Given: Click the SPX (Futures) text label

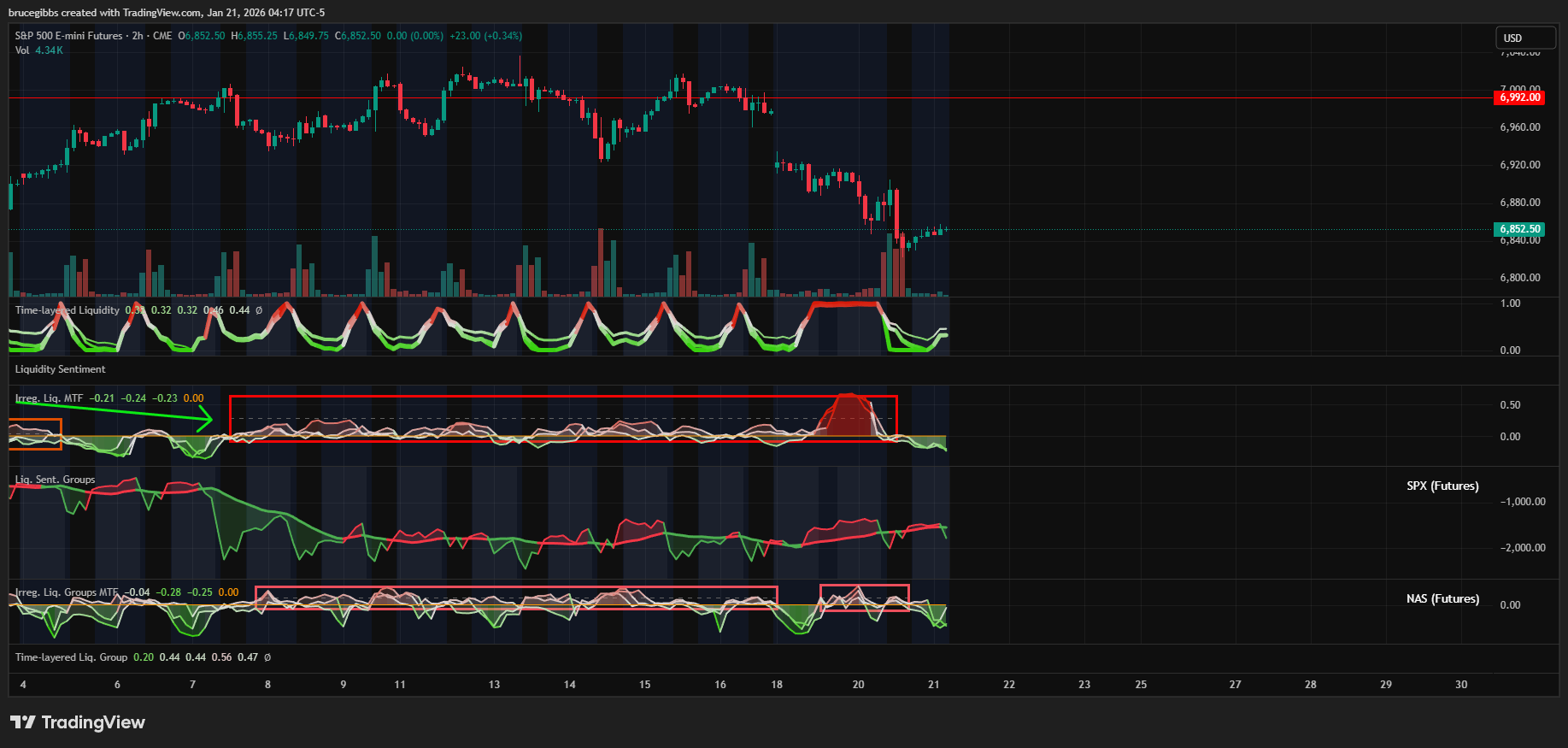Looking at the screenshot, I should tap(1442, 486).
